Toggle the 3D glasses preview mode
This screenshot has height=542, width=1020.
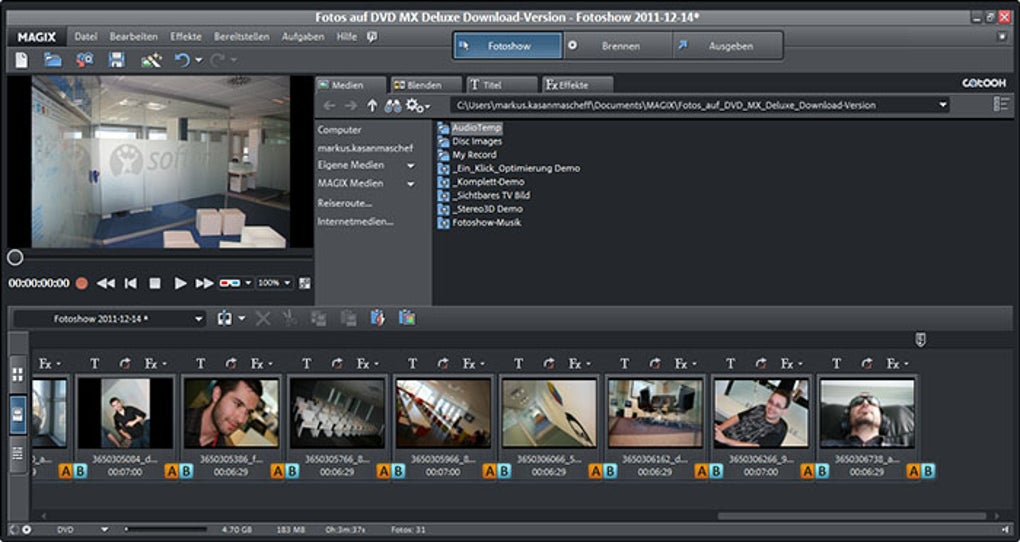(x=231, y=283)
